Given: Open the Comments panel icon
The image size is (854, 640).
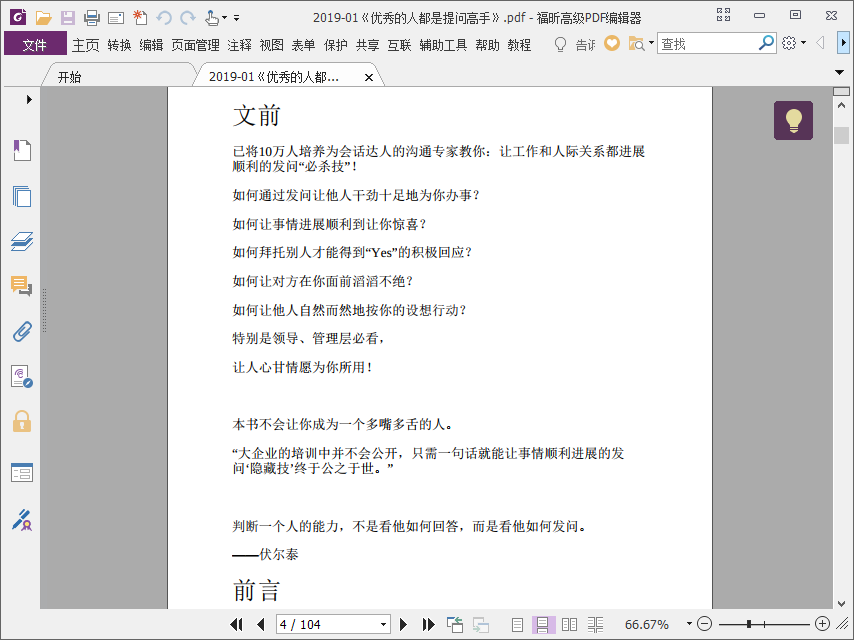Looking at the screenshot, I should [x=22, y=285].
